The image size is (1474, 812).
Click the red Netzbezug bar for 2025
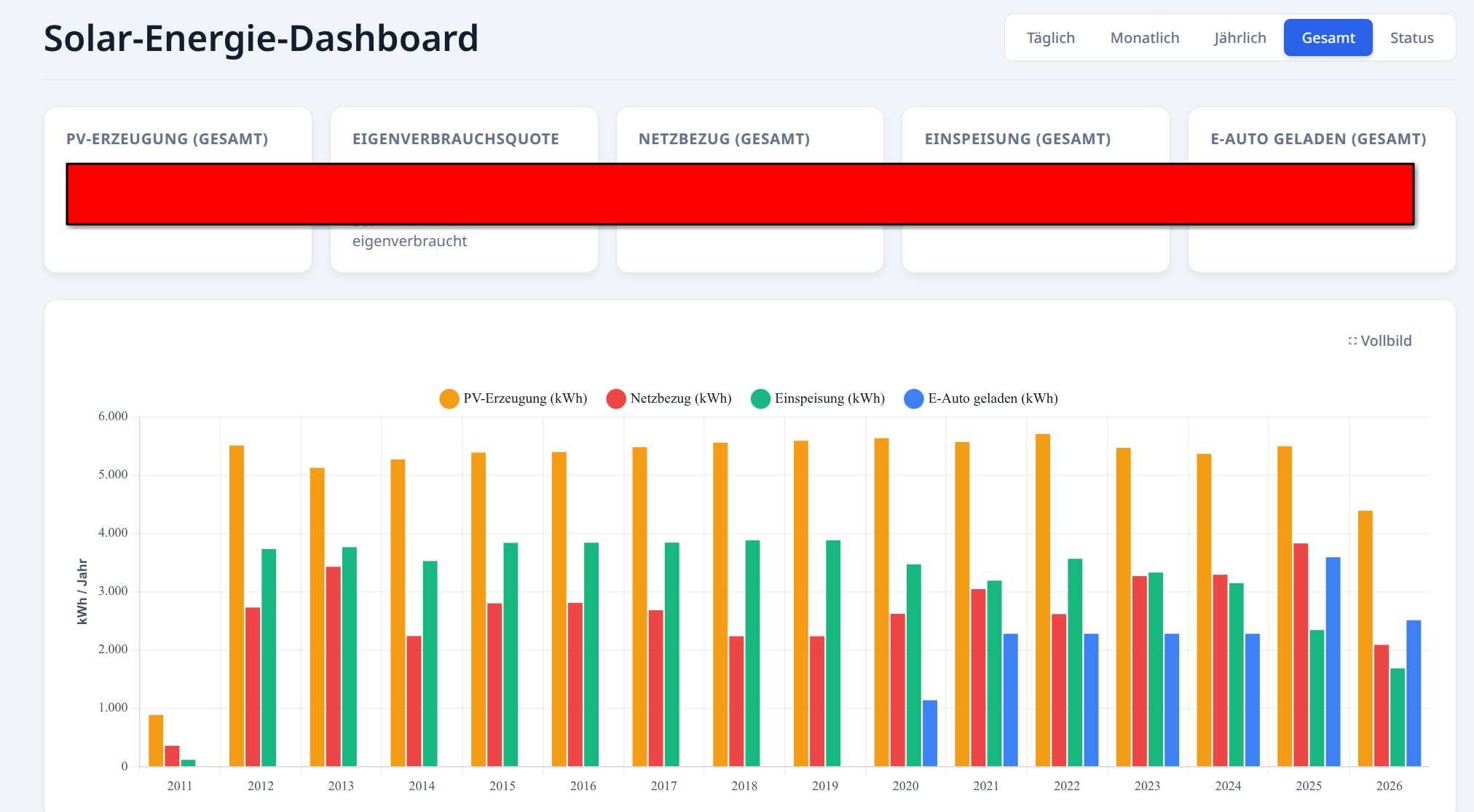click(1301, 655)
